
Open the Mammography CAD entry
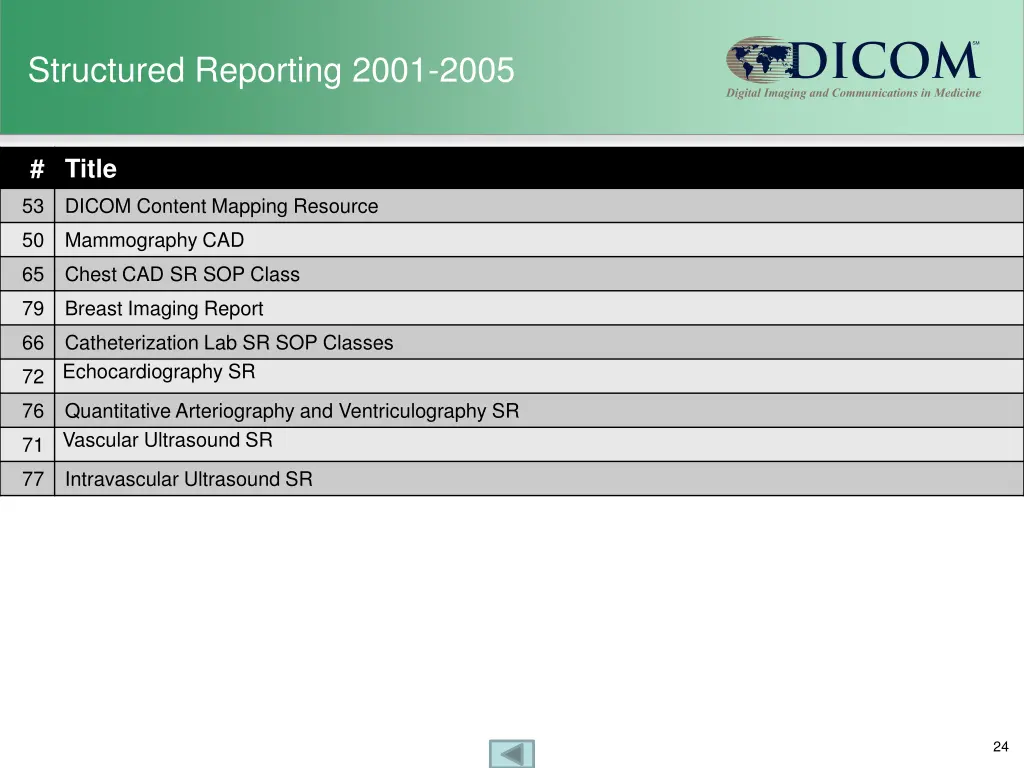click(154, 241)
